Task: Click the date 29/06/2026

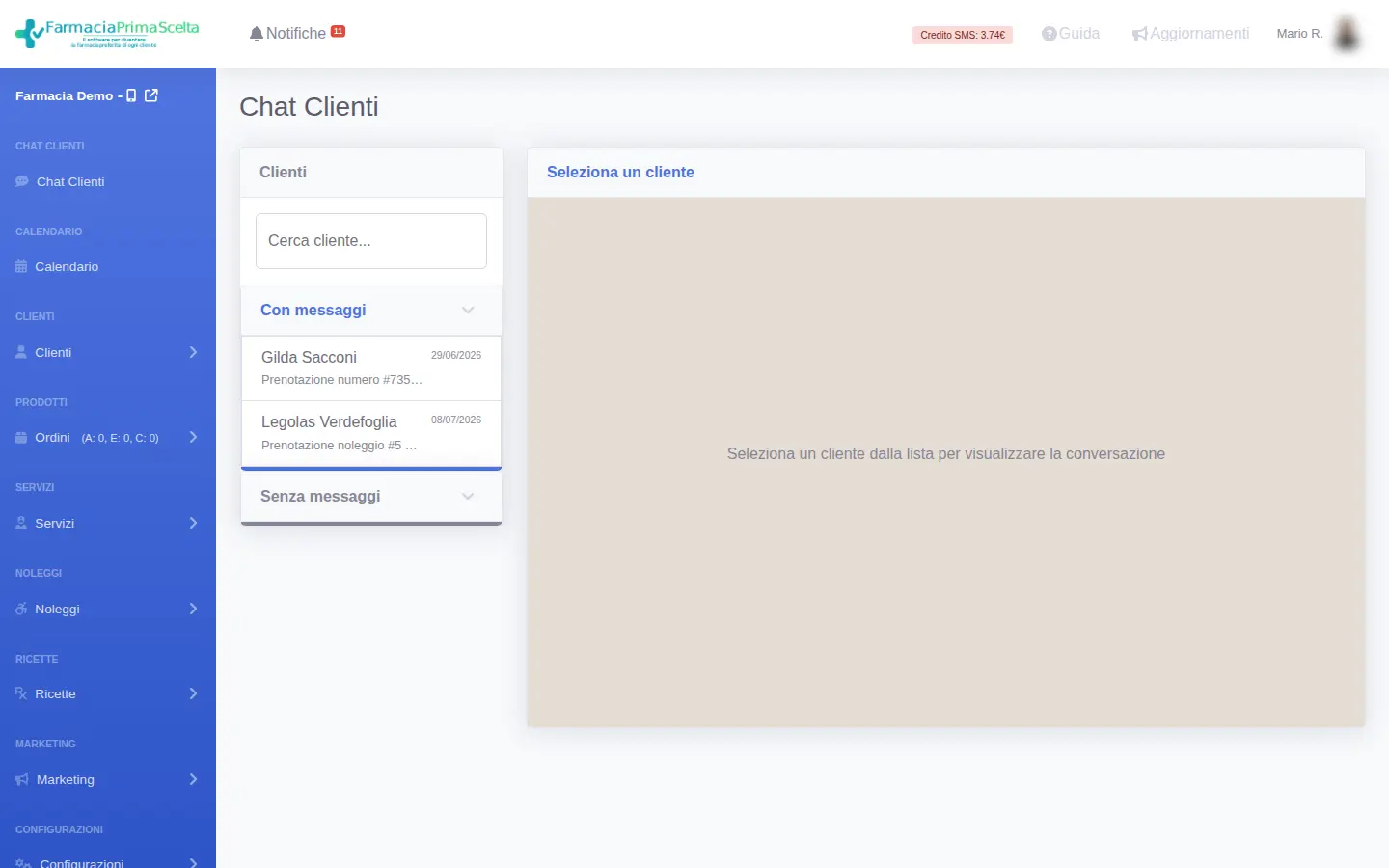Action: click(x=456, y=355)
